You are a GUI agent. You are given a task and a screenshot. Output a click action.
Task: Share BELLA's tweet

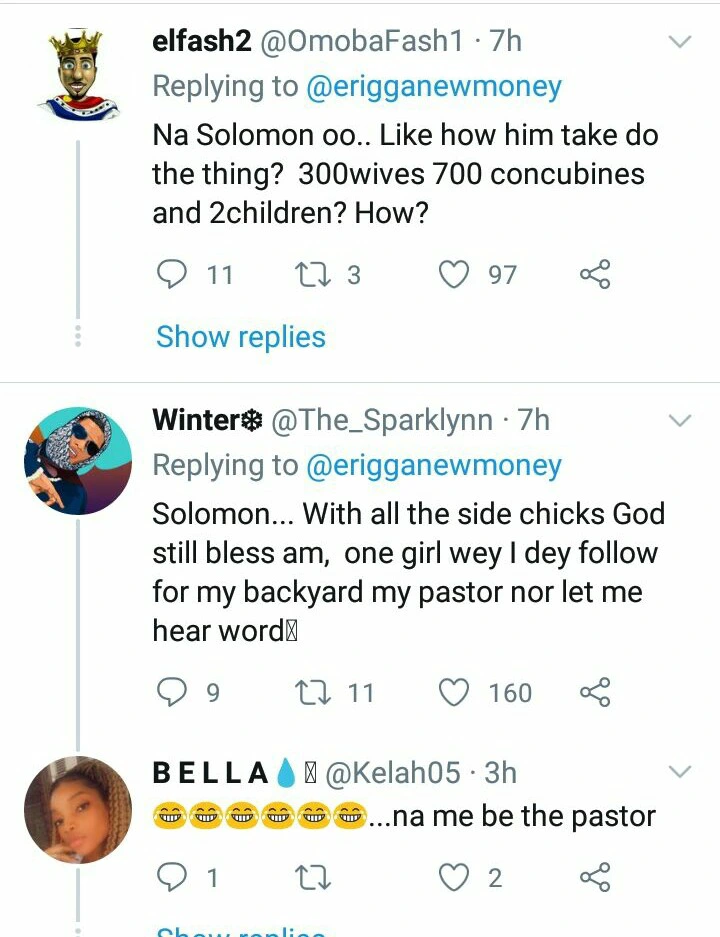(x=595, y=878)
